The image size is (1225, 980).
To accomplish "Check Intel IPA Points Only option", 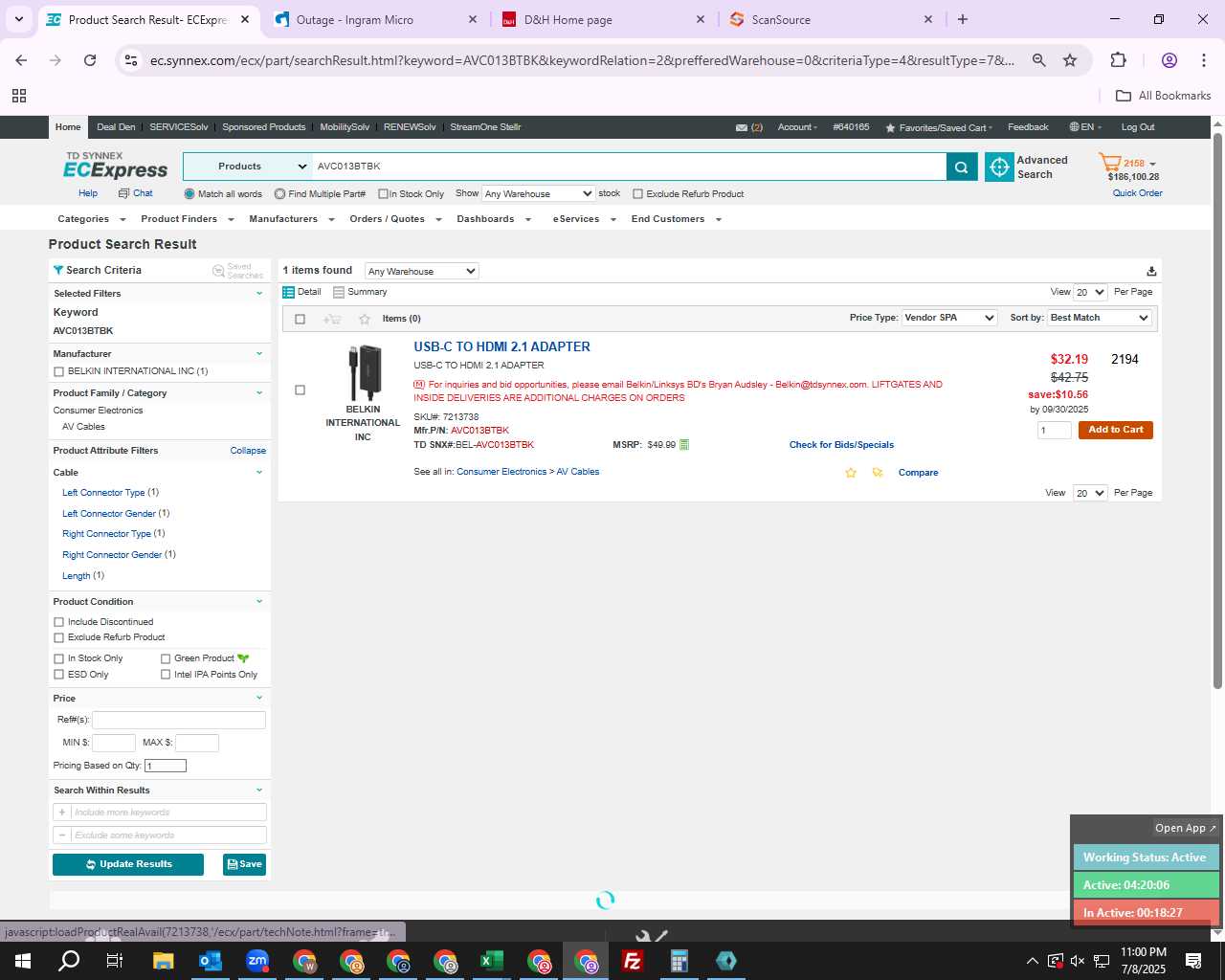I will coord(166,675).
